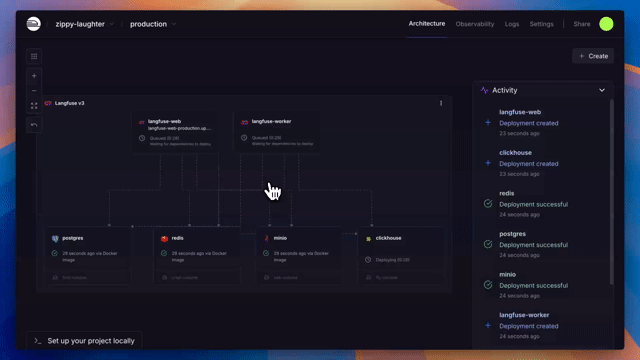Switch to the Logs tab
The image size is (640, 360).
pyautogui.click(x=511, y=24)
